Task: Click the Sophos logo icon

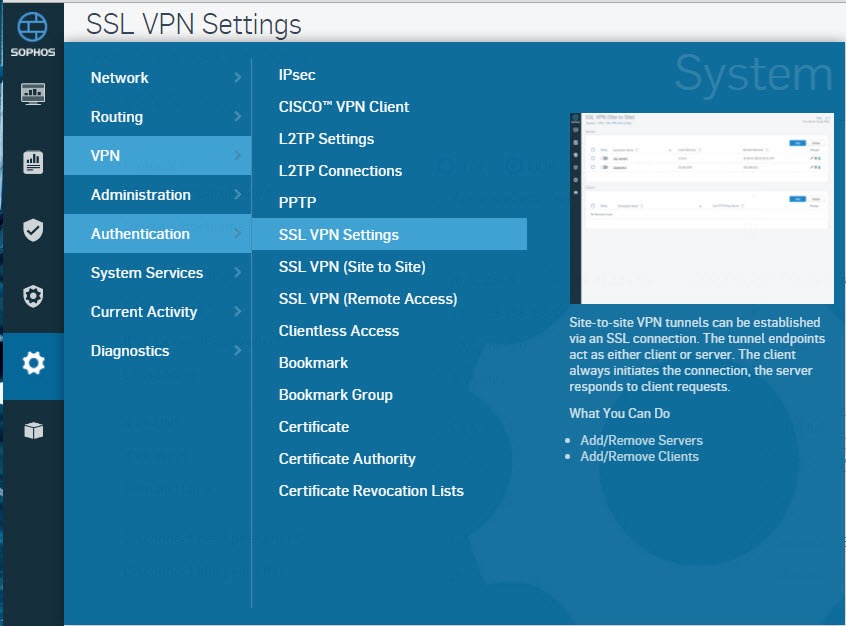Action: [32, 27]
